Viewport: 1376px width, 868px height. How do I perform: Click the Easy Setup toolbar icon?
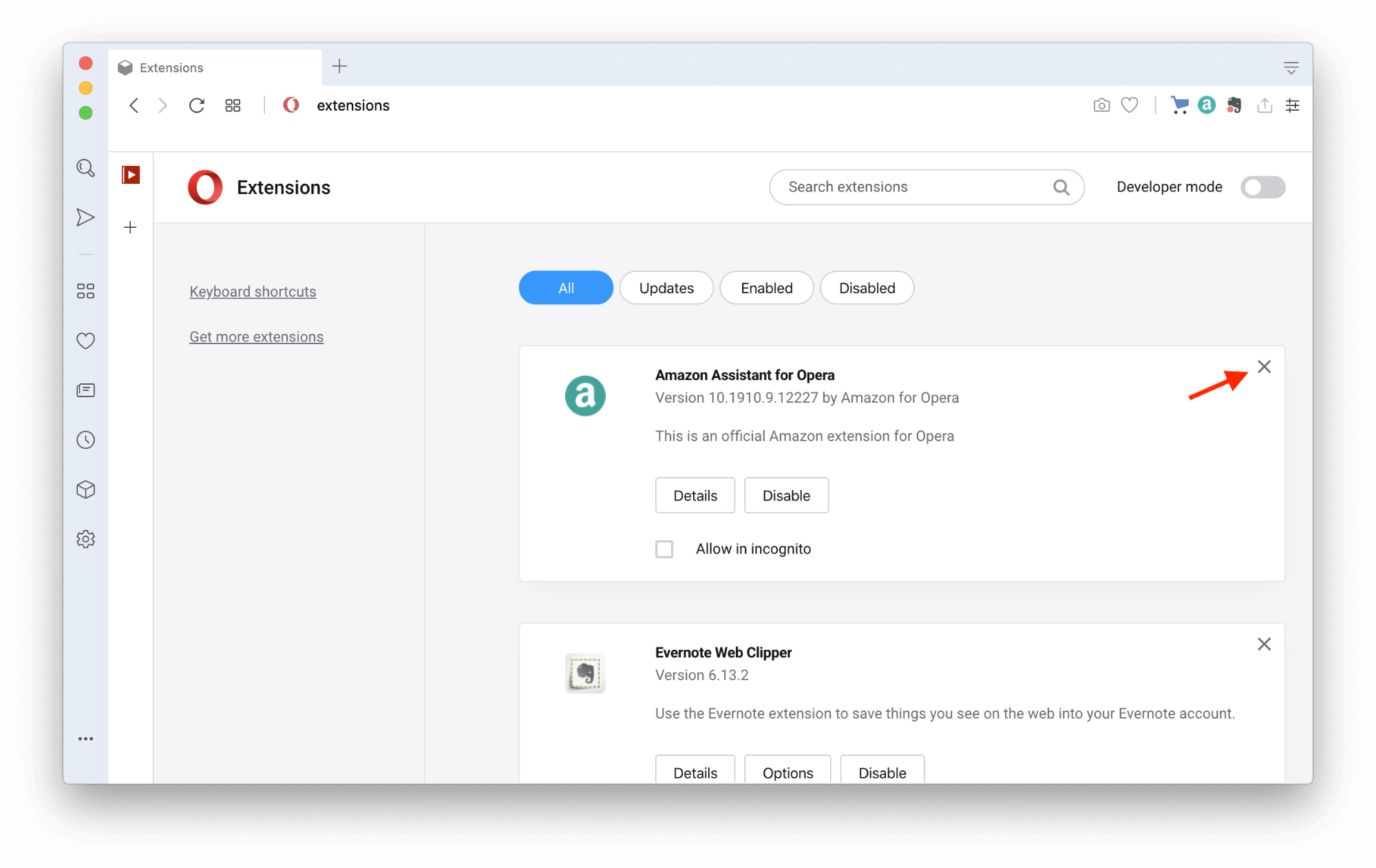pos(1294,105)
